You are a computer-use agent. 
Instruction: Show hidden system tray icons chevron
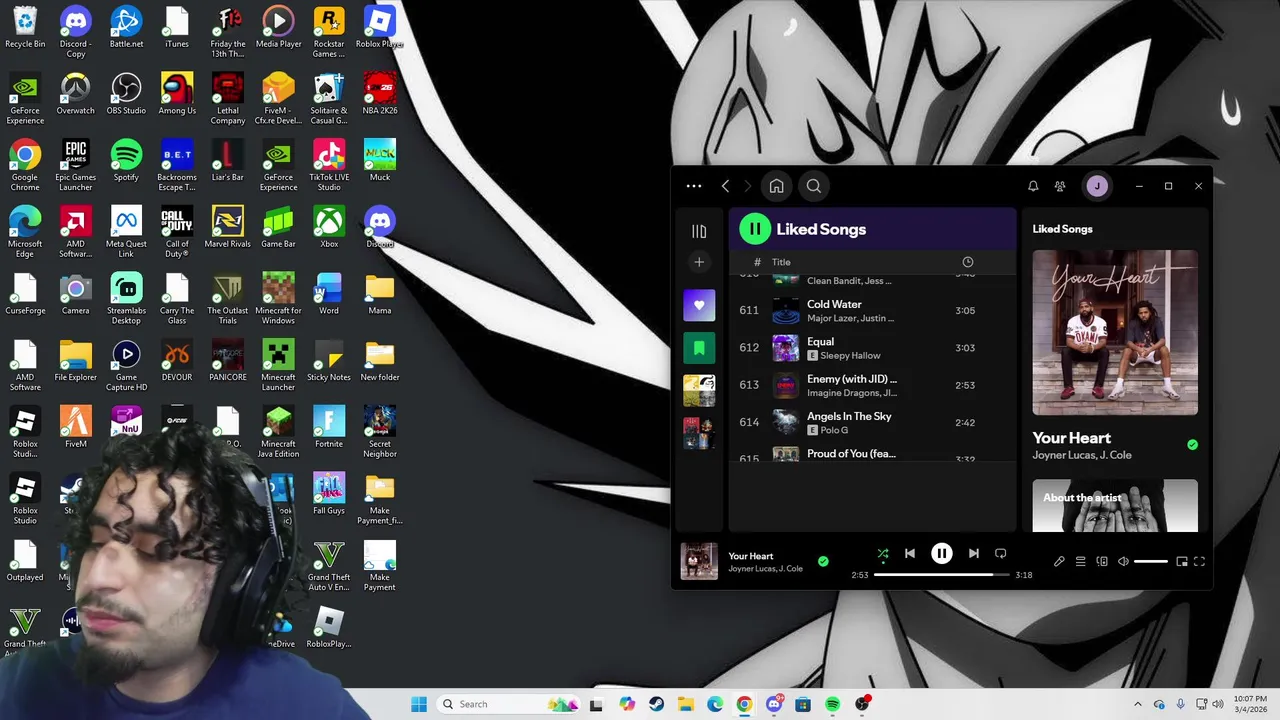1137,704
